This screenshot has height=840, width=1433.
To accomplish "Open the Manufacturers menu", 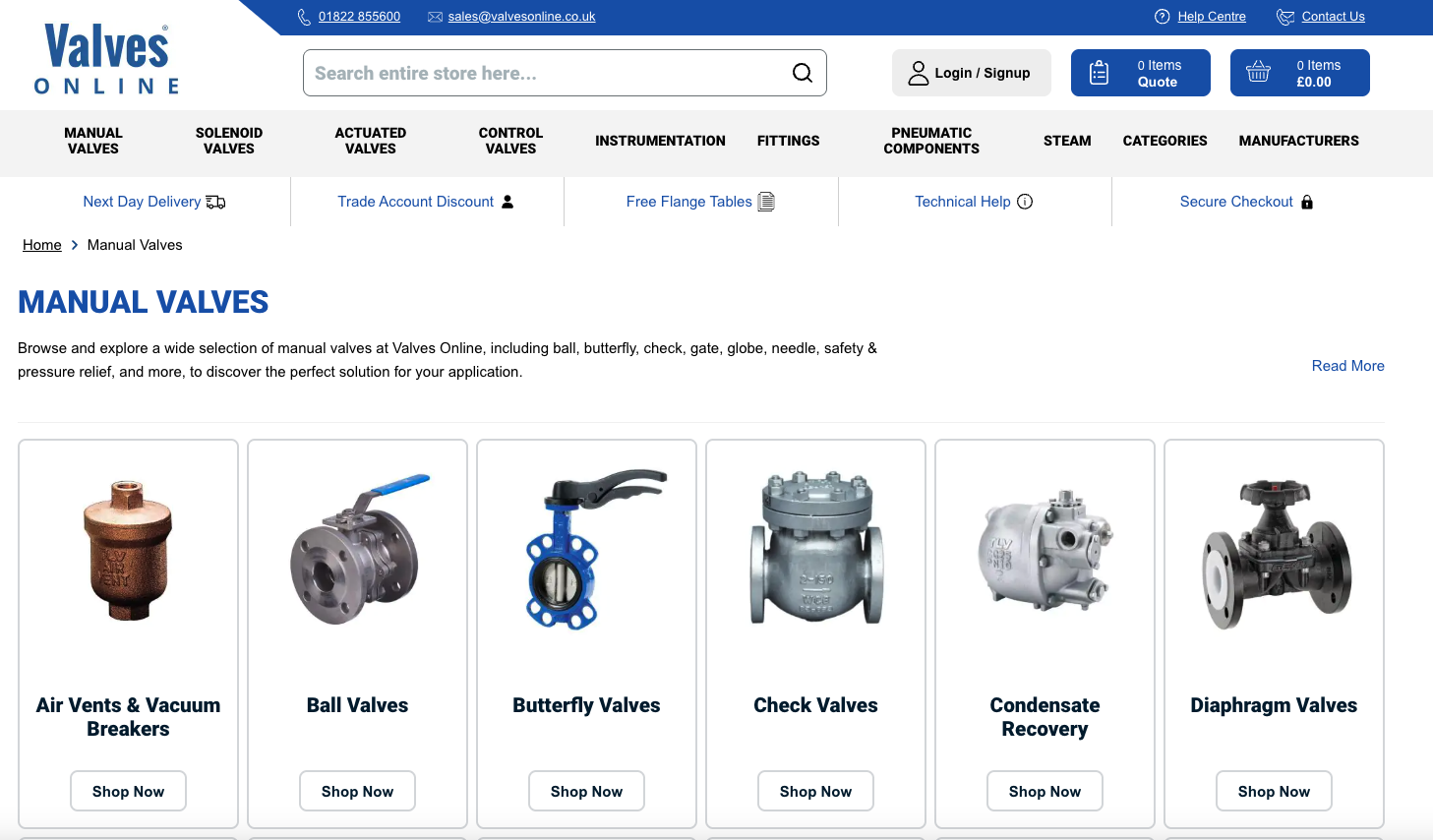I will pos(1298,141).
